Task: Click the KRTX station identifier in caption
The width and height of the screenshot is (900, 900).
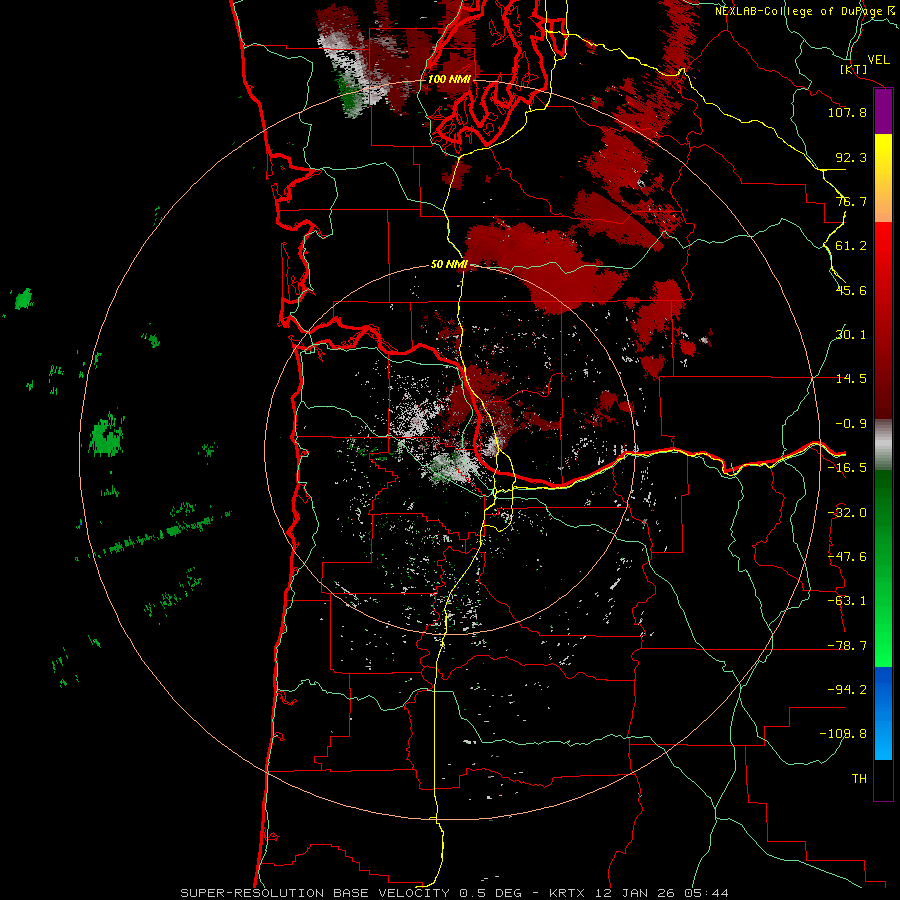Action: coord(567,893)
